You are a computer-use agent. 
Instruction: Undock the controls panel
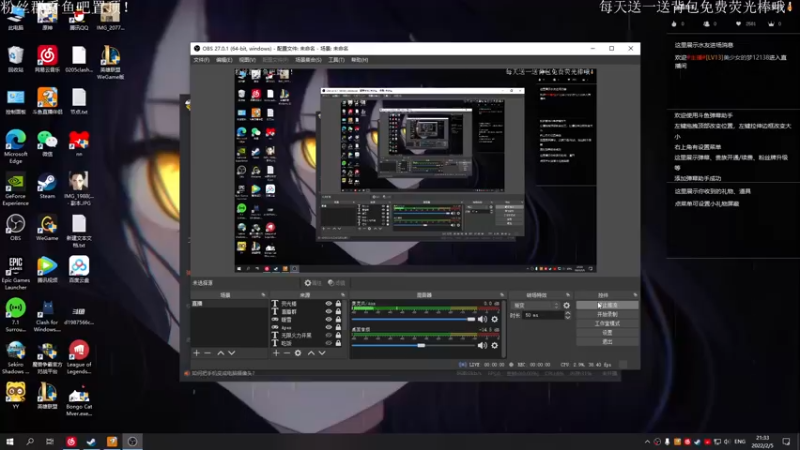pyautogui.click(x=635, y=295)
